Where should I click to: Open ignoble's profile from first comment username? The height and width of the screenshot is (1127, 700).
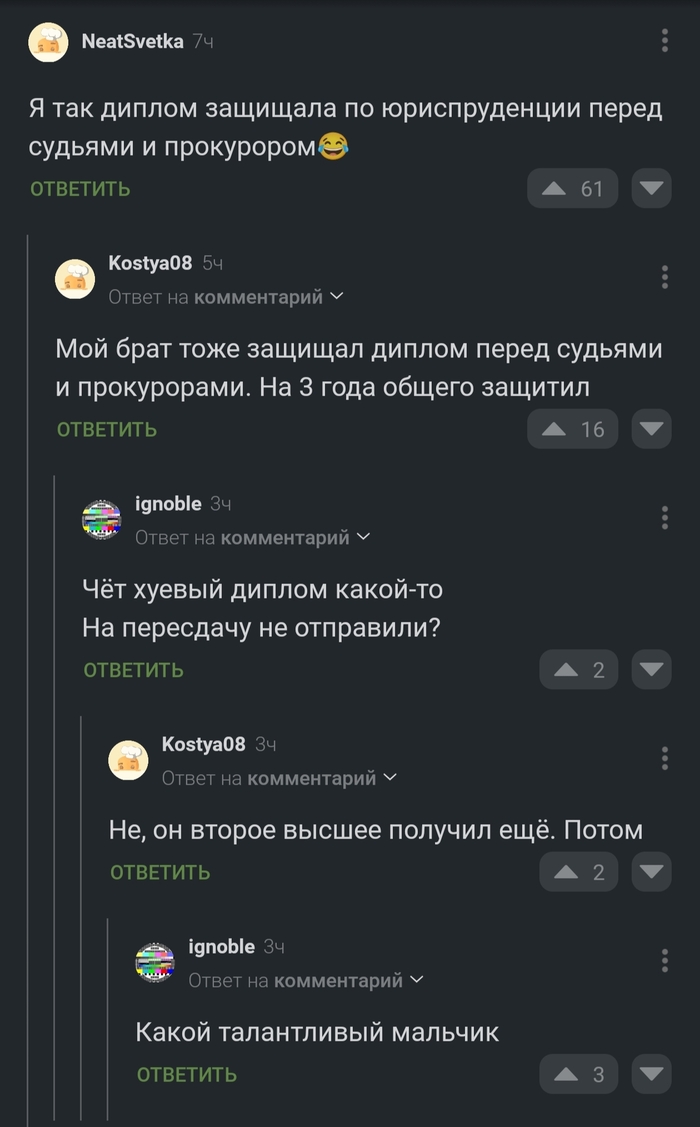pyautogui.click(x=168, y=504)
